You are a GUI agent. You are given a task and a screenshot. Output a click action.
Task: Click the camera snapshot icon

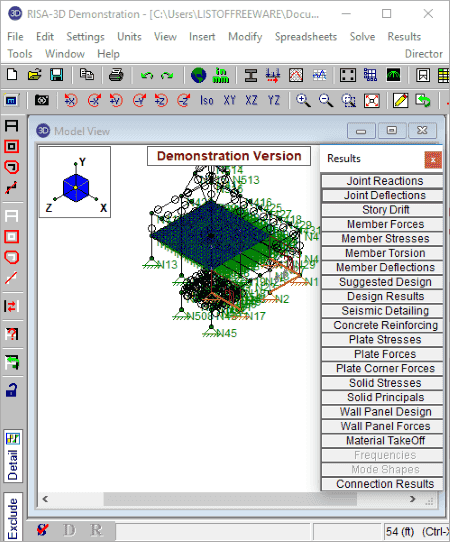click(x=42, y=101)
